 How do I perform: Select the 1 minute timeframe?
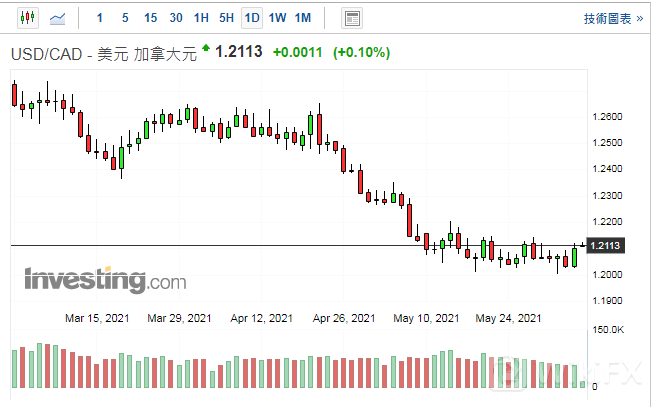coord(99,17)
